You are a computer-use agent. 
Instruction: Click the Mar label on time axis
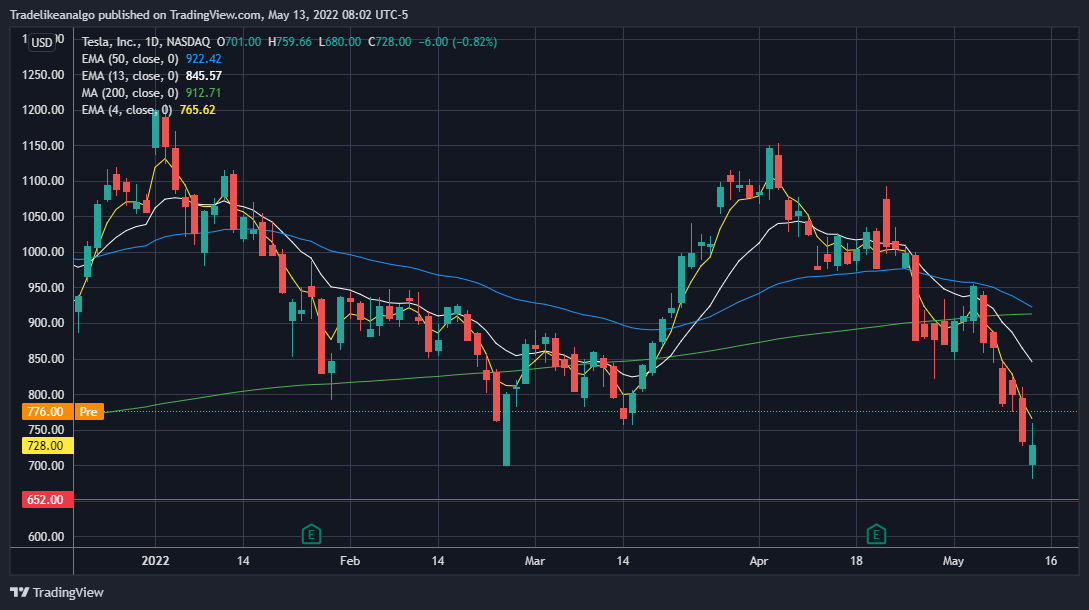(x=535, y=561)
